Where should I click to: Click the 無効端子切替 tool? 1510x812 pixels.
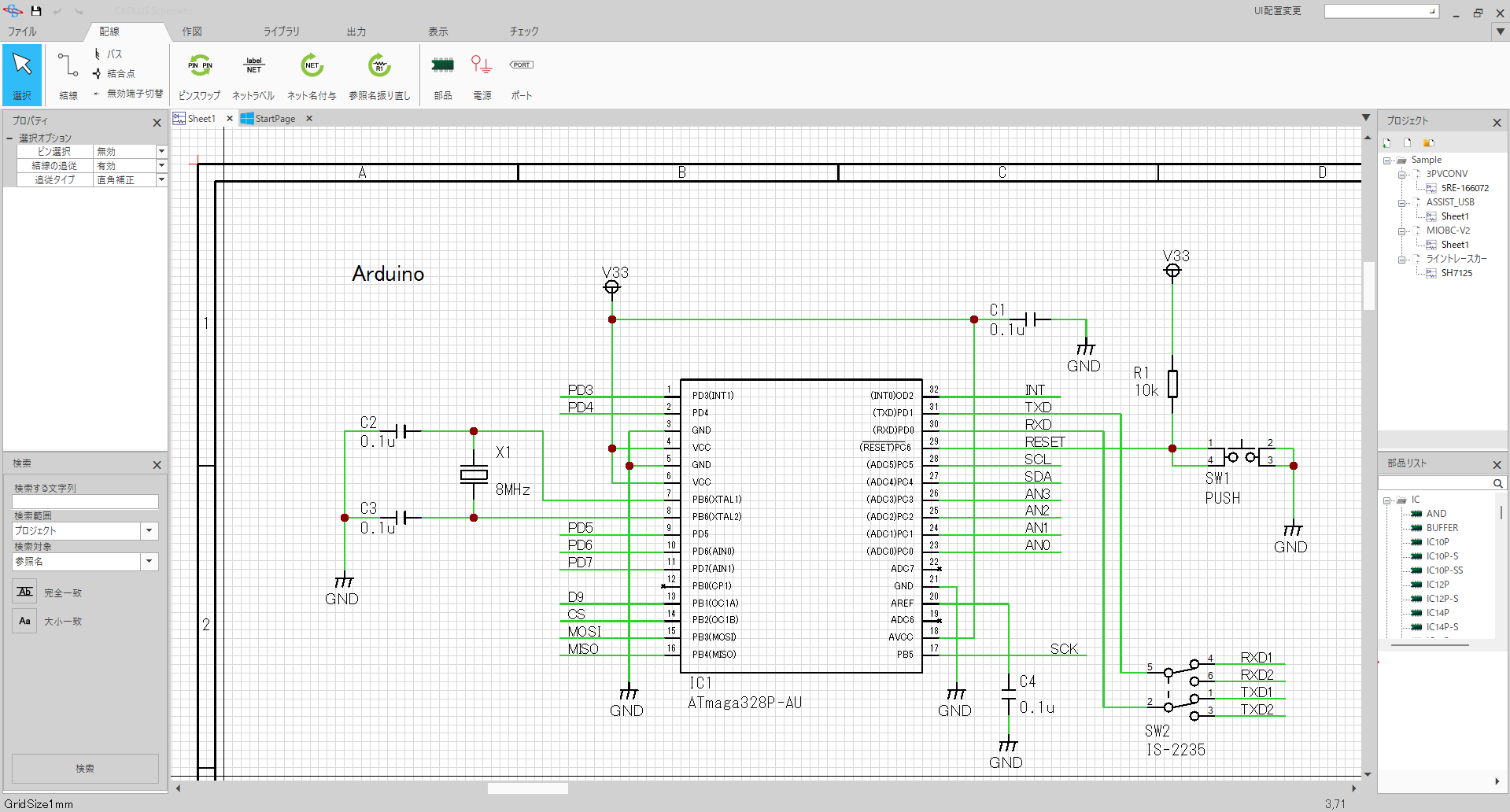(x=128, y=94)
